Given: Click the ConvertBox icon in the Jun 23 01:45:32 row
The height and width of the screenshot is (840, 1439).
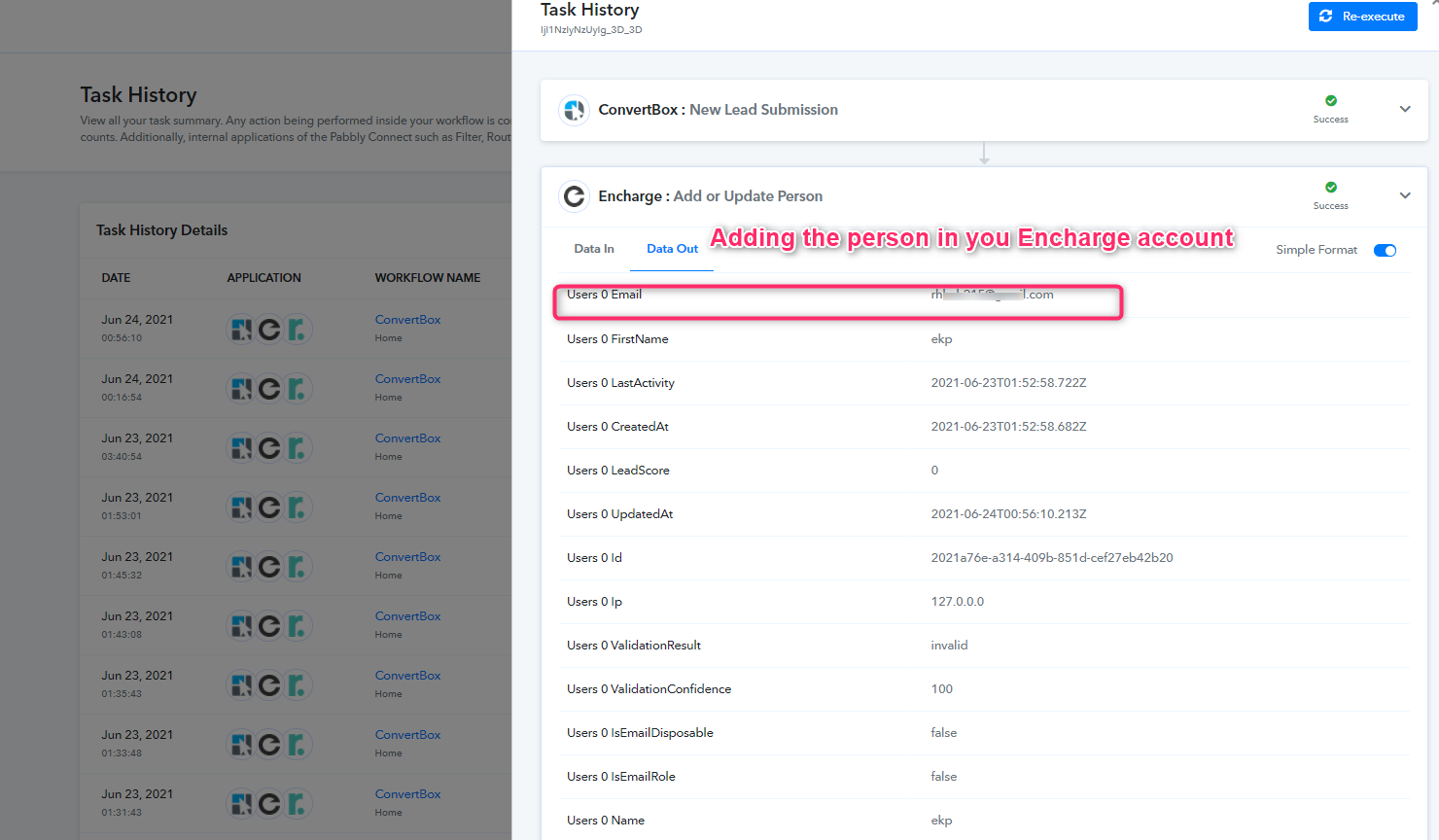Looking at the screenshot, I should click(242, 567).
